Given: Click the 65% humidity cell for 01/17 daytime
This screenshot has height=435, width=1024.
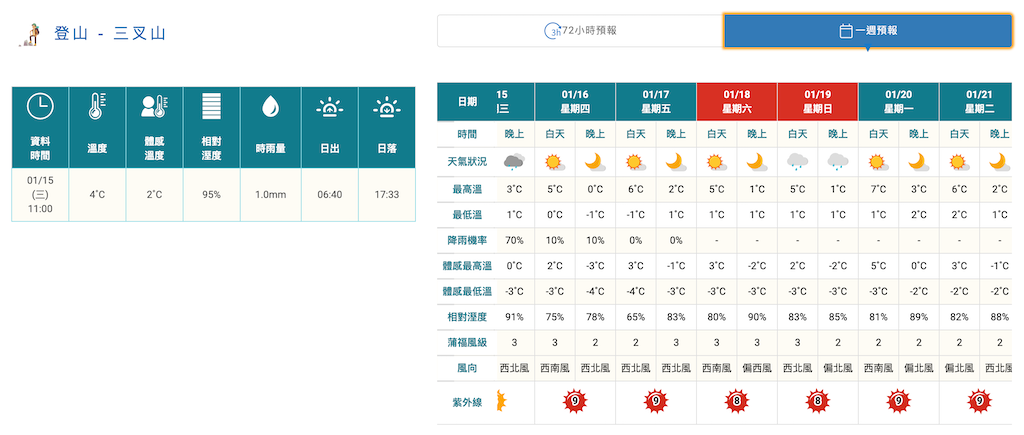Looking at the screenshot, I should tap(635, 317).
